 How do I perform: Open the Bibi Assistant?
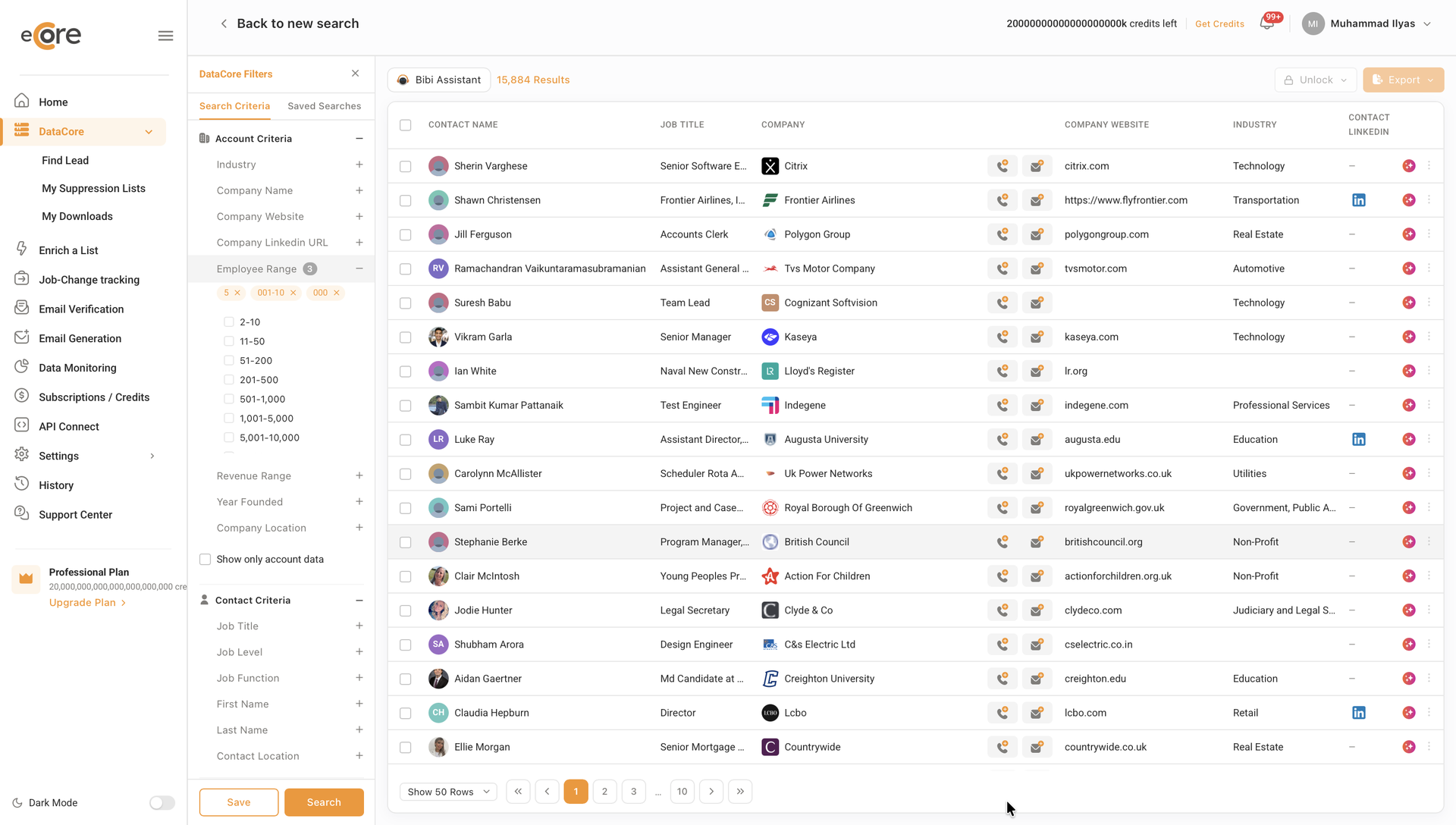[439, 80]
